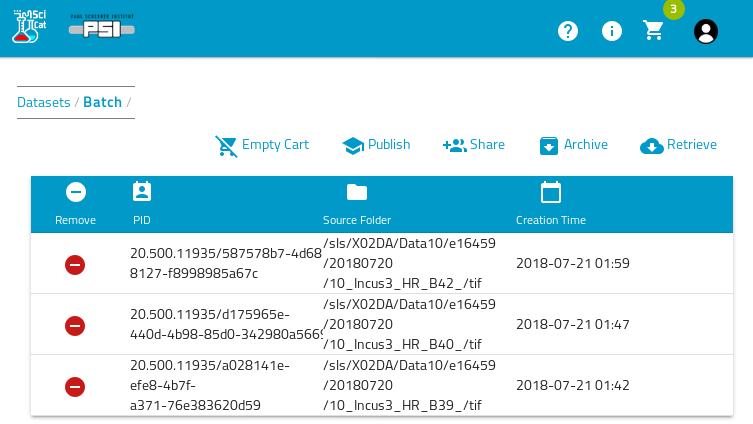The height and width of the screenshot is (424, 753).
Task: Click the info circle icon
Action: coord(611,31)
